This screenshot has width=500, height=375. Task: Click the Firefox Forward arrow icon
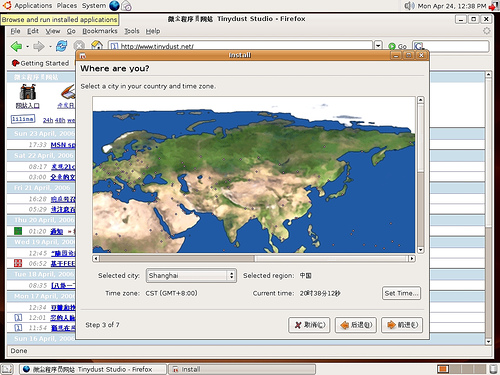point(39,46)
